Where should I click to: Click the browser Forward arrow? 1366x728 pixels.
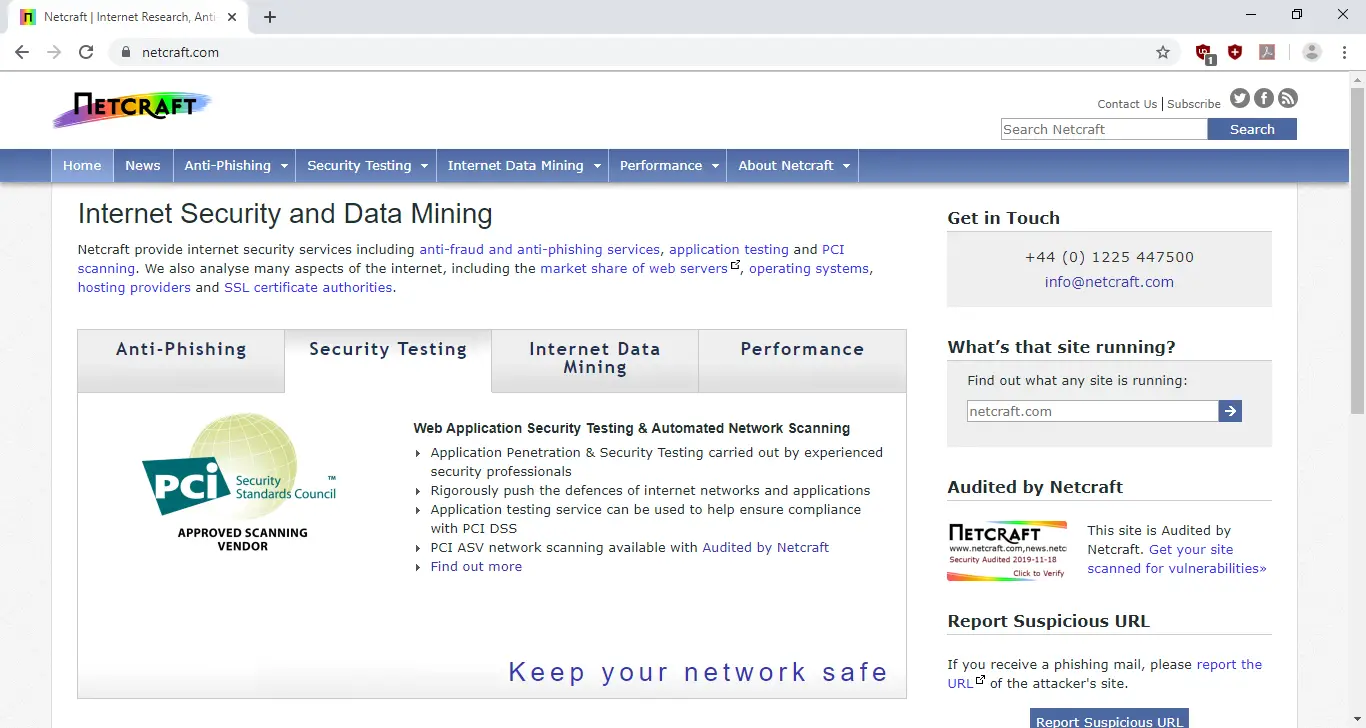coord(54,52)
